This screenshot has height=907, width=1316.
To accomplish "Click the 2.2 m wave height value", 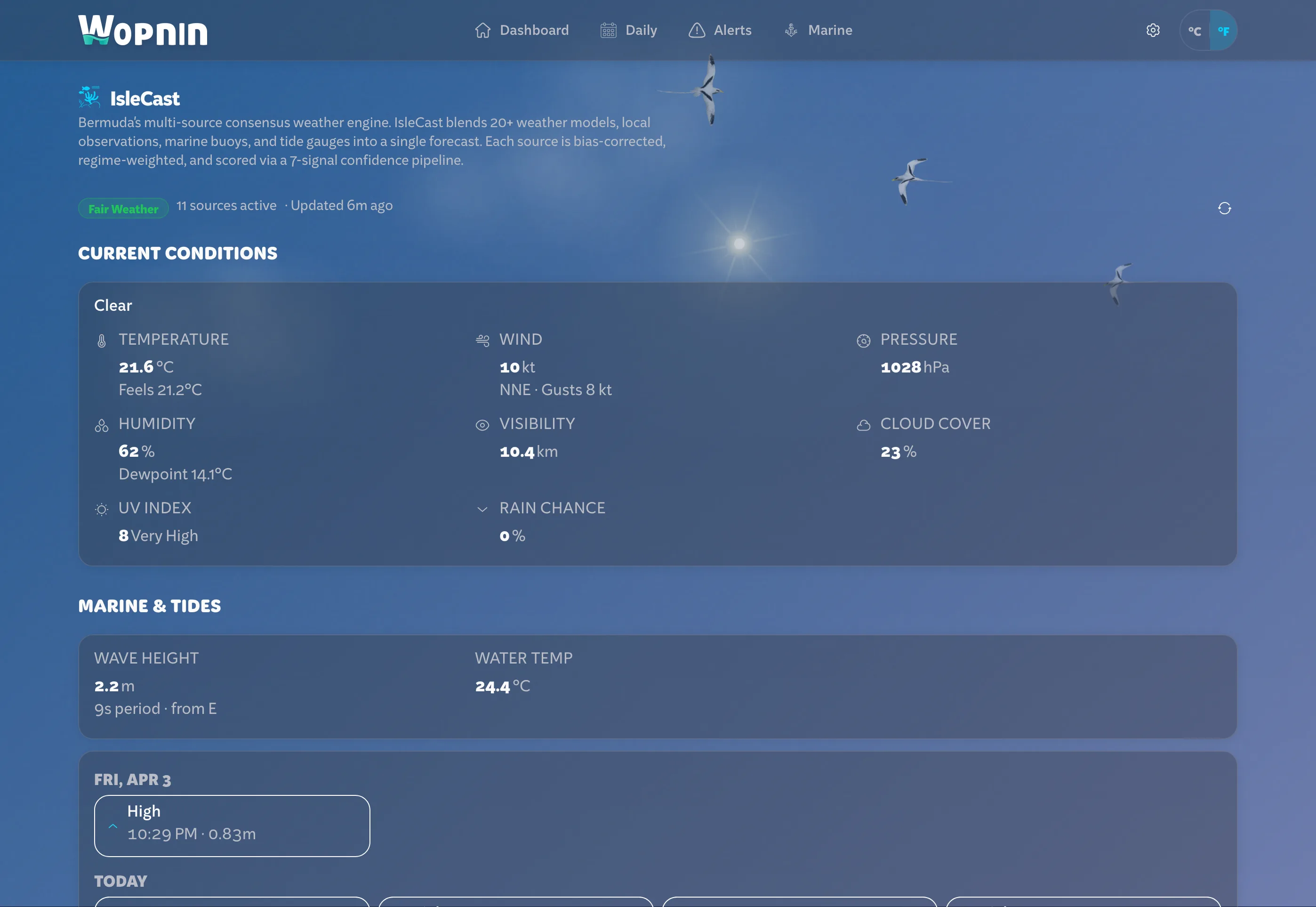I will 114,686.
